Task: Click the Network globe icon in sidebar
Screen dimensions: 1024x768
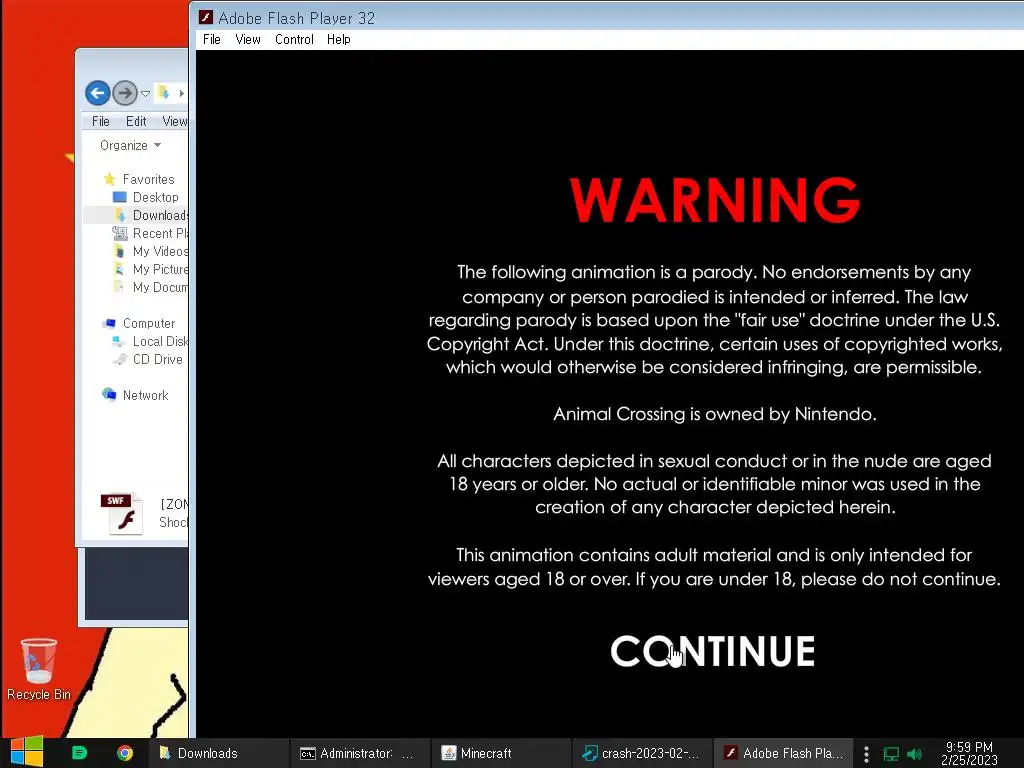Action: [x=109, y=394]
